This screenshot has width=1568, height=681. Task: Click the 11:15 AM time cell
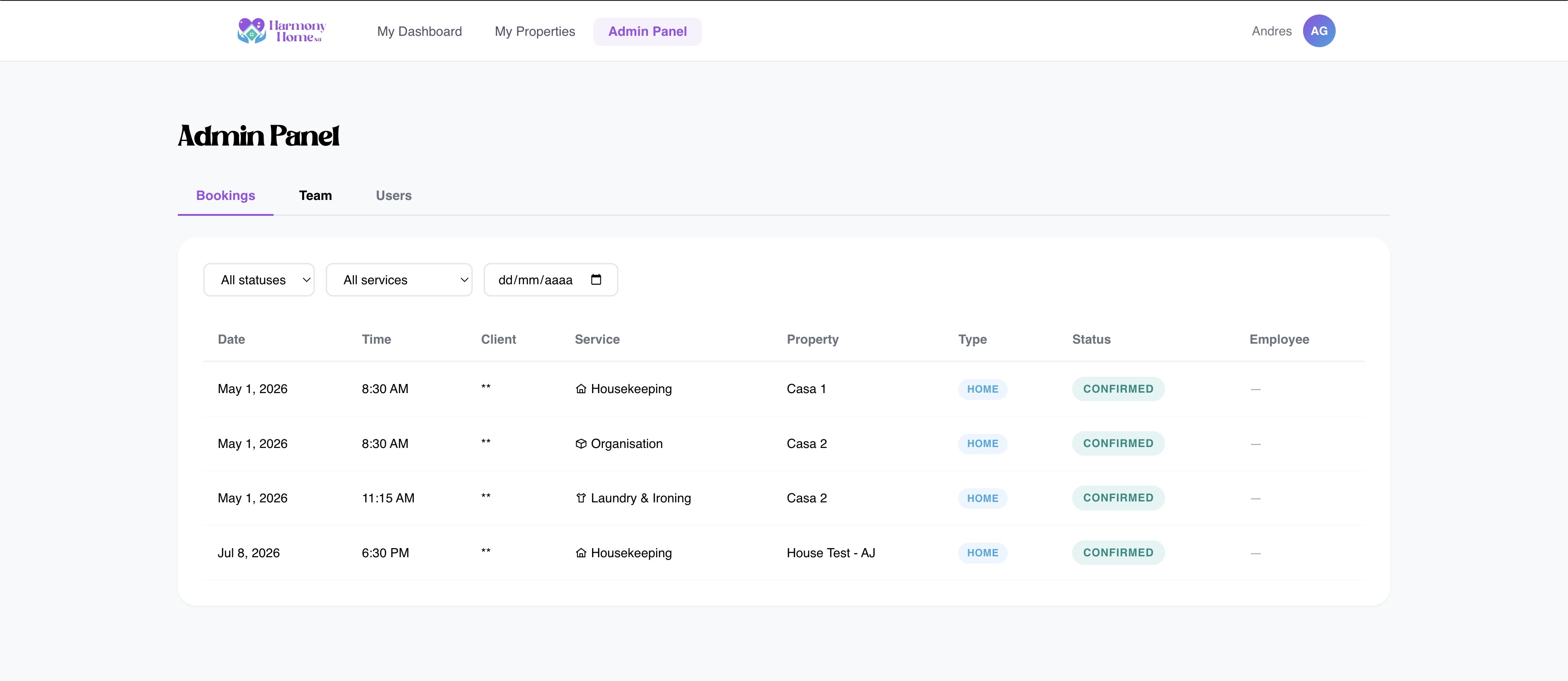(388, 499)
